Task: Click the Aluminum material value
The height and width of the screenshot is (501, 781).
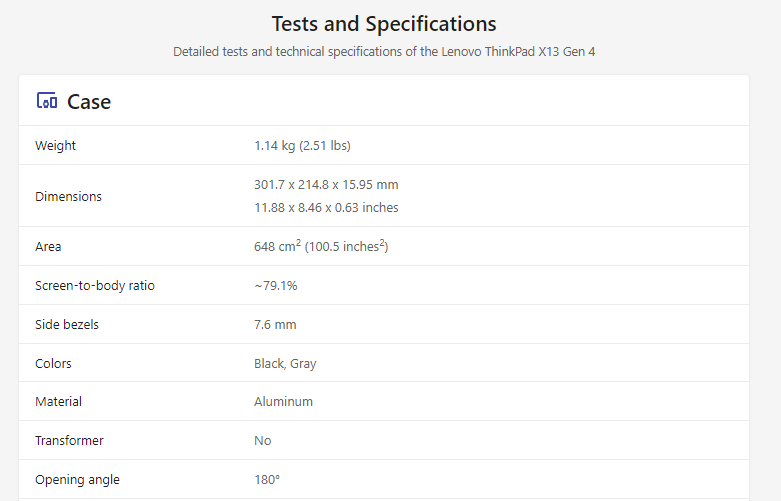Action: (283, 402)
